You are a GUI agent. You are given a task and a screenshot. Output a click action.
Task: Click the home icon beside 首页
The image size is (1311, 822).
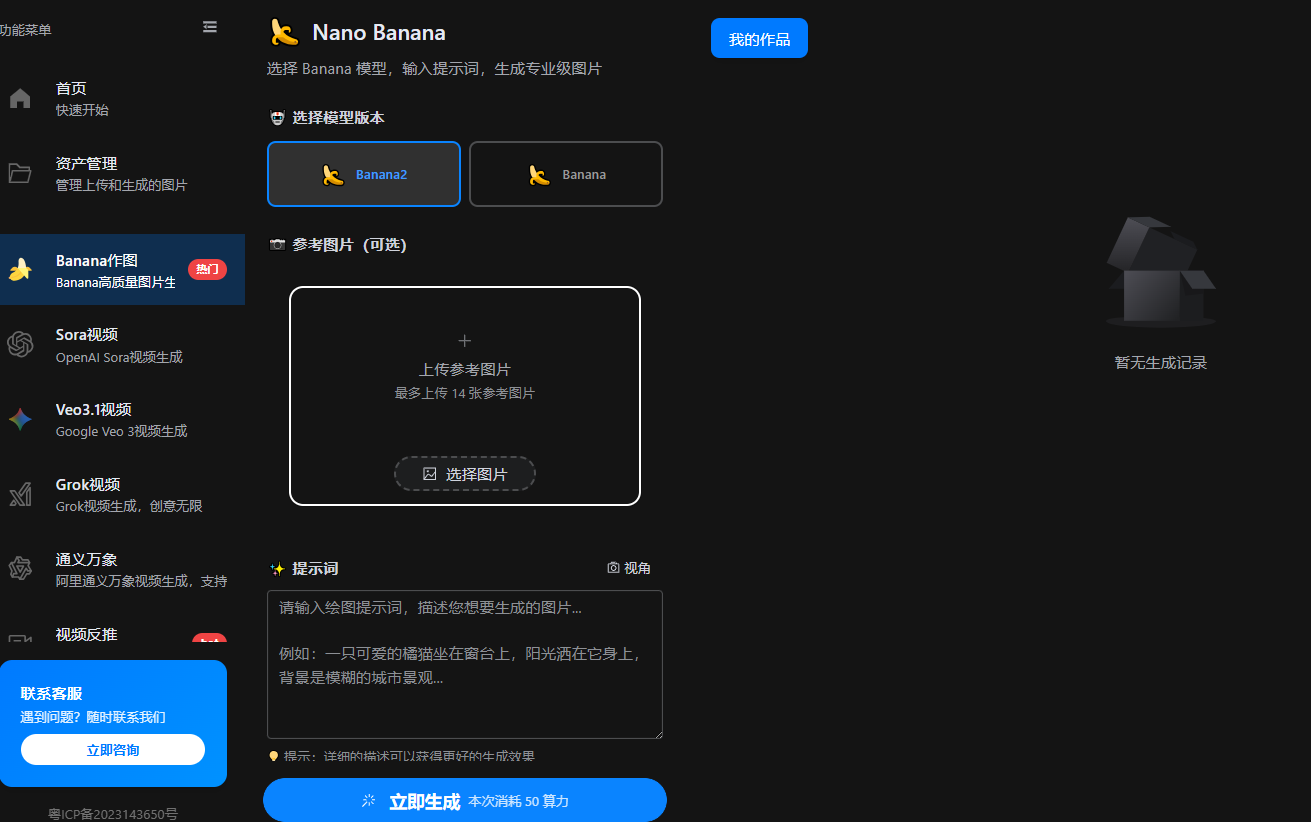(20, 98)
